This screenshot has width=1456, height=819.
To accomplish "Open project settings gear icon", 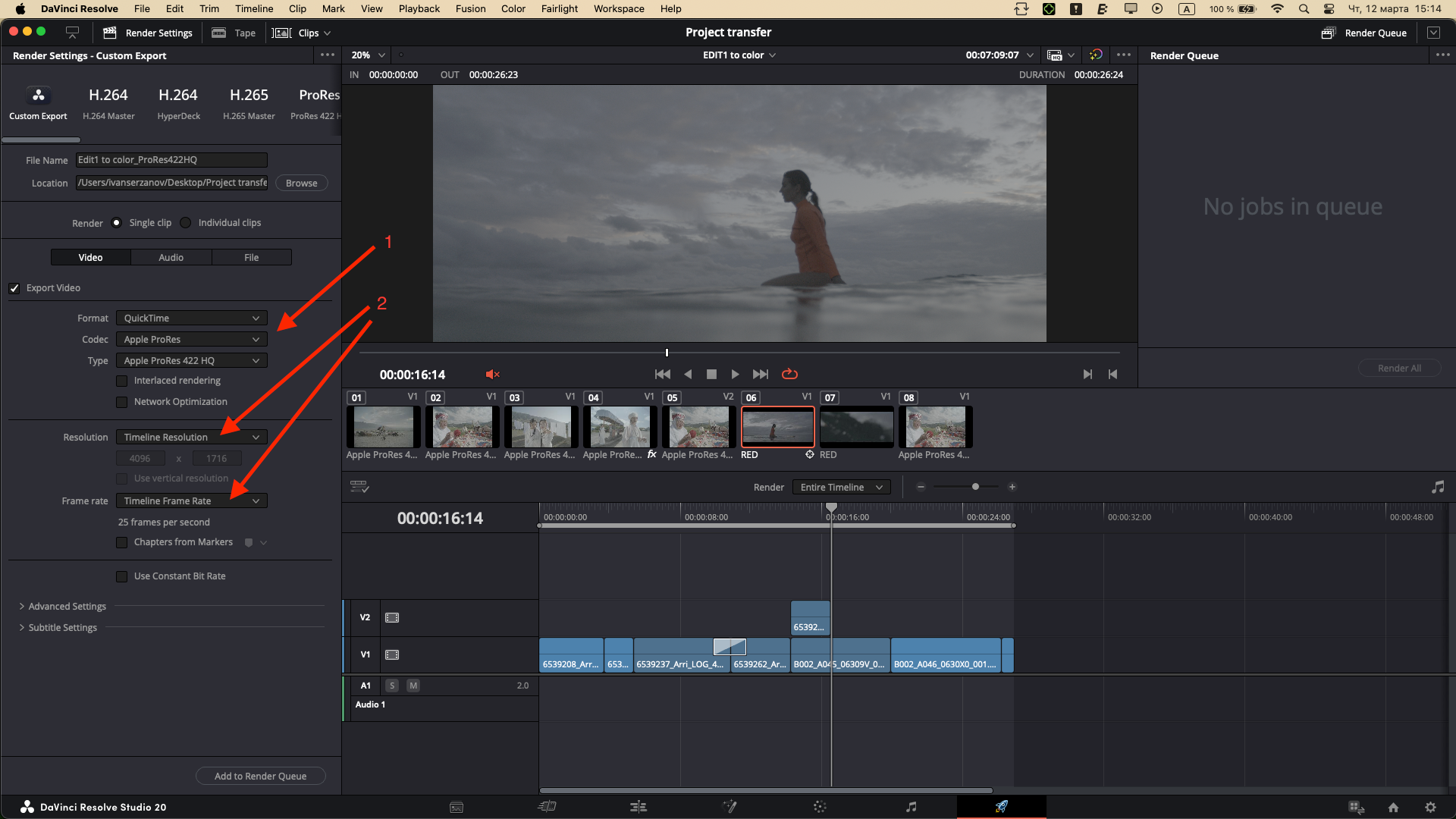I will 1430,808.
